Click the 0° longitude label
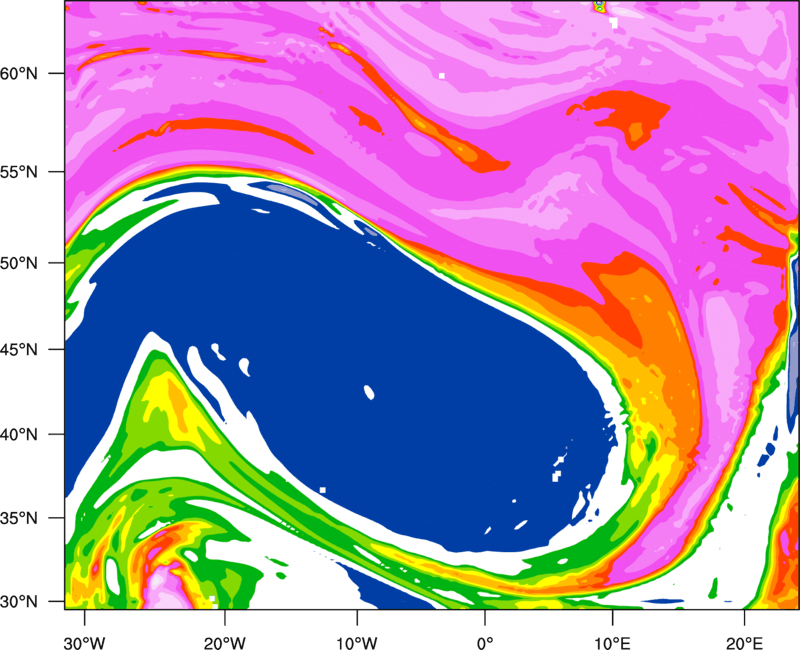Screen dimensions: 800x650 coord(485,643)
